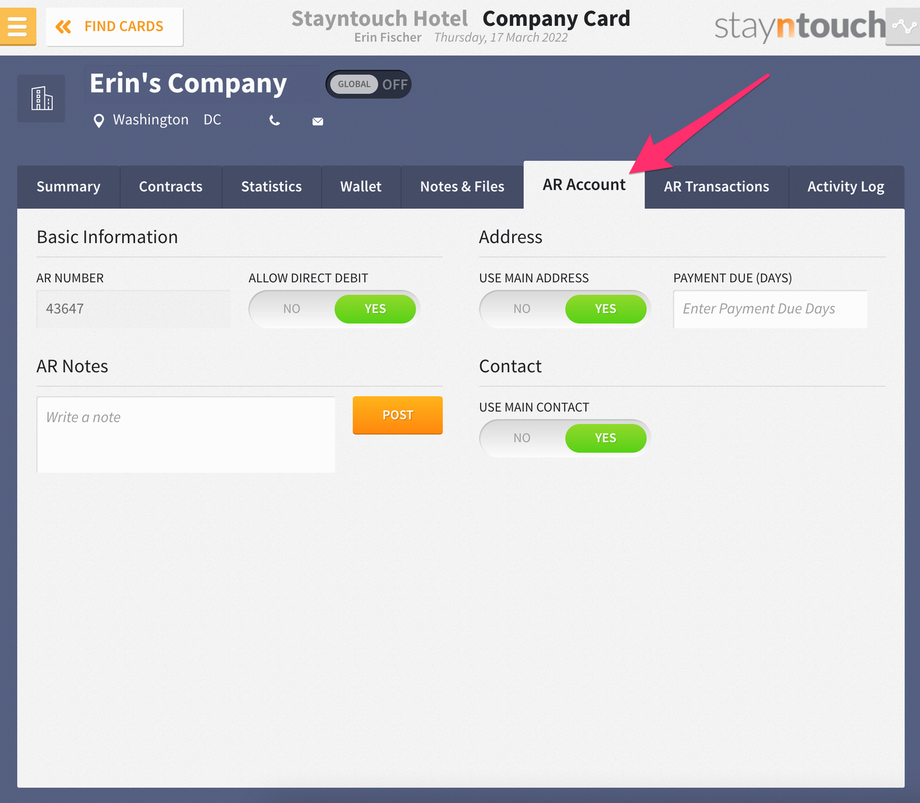Select the Wallet tab
This screenshot has height=803, width=920.
coord(361,187)
